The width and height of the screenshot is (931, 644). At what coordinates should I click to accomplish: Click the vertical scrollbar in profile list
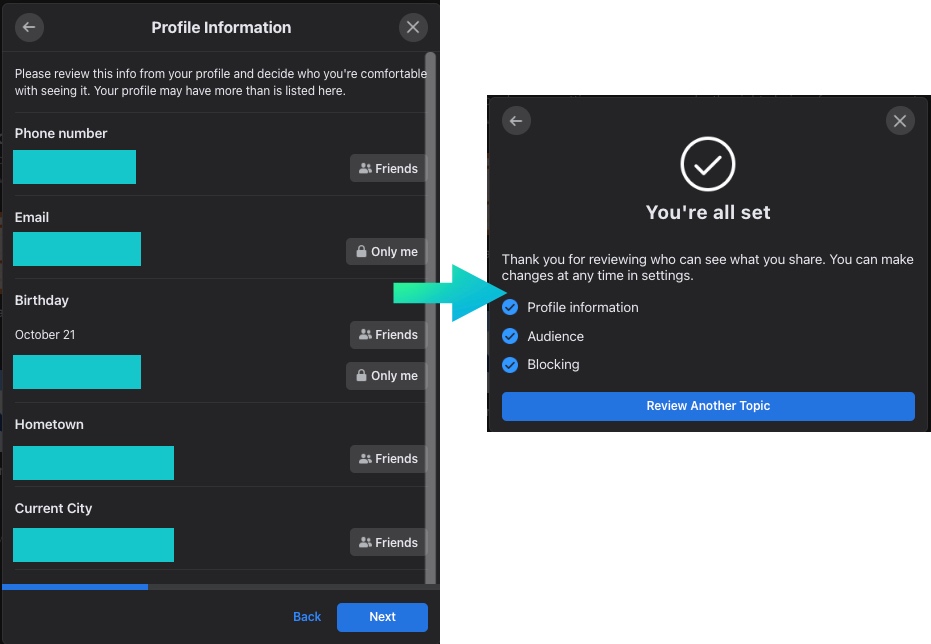click(x=431, y=300)
